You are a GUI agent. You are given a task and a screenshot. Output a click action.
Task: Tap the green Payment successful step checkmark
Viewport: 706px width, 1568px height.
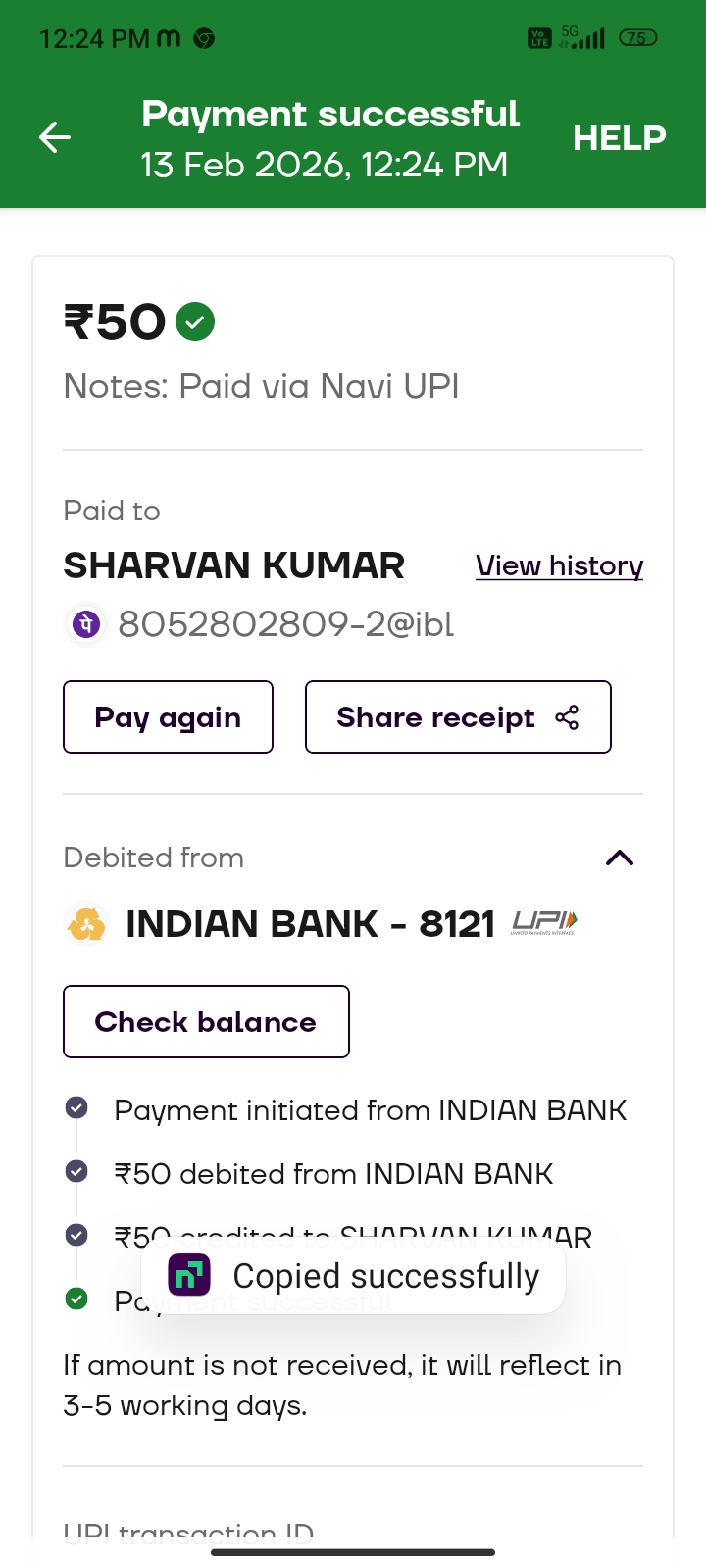pyautogui.click(x=76, y=1299)
